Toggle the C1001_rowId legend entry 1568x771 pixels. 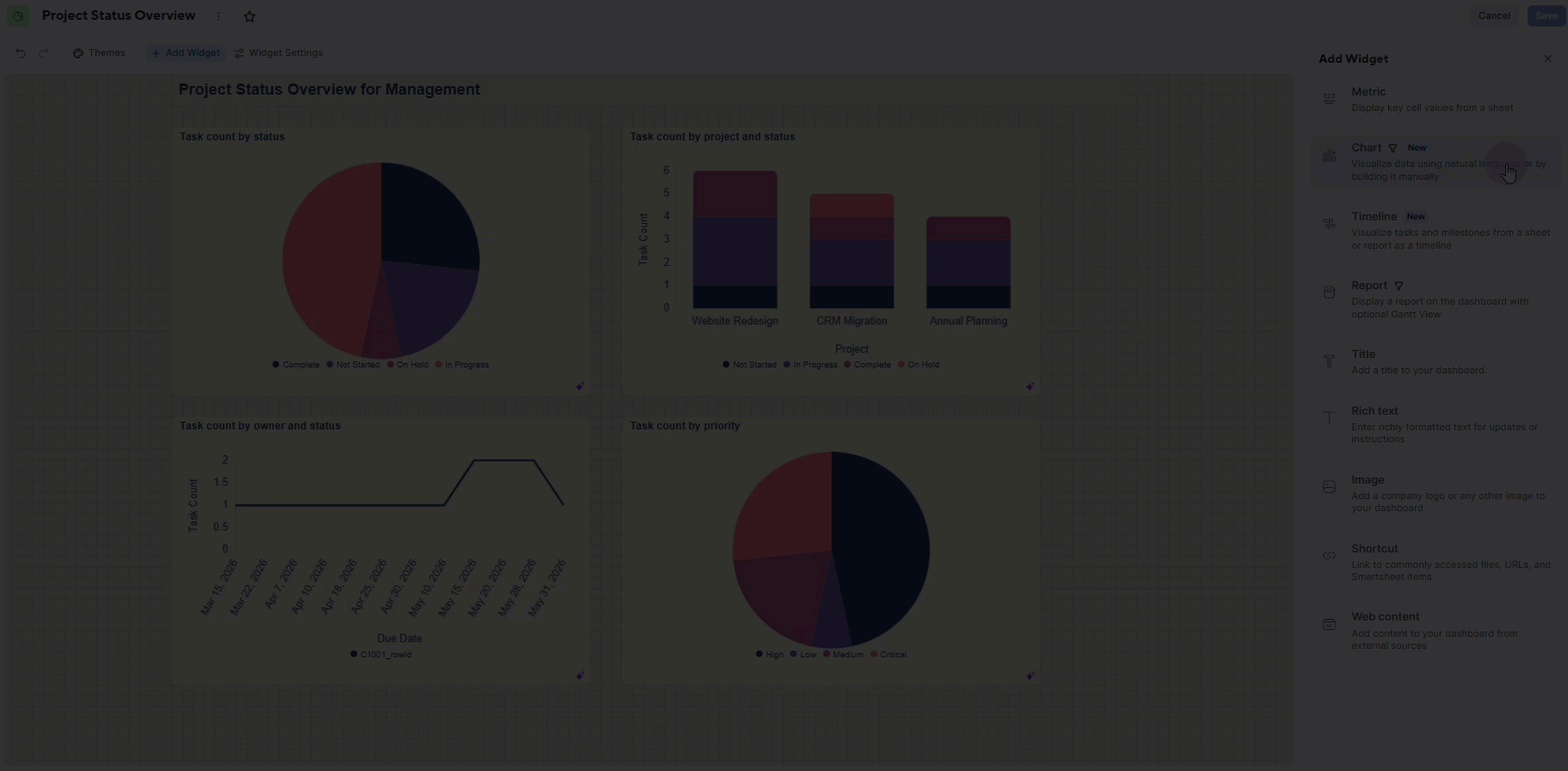coord(381,655)
